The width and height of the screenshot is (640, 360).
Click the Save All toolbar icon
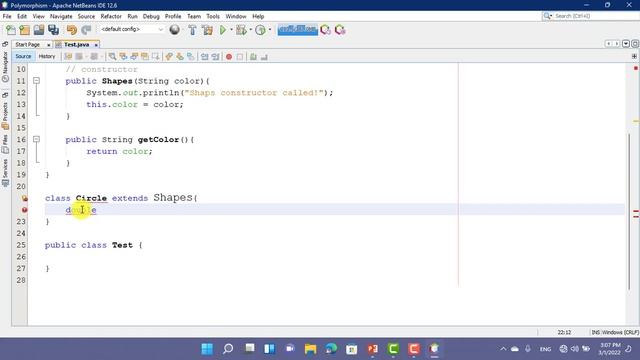point(53,30)
